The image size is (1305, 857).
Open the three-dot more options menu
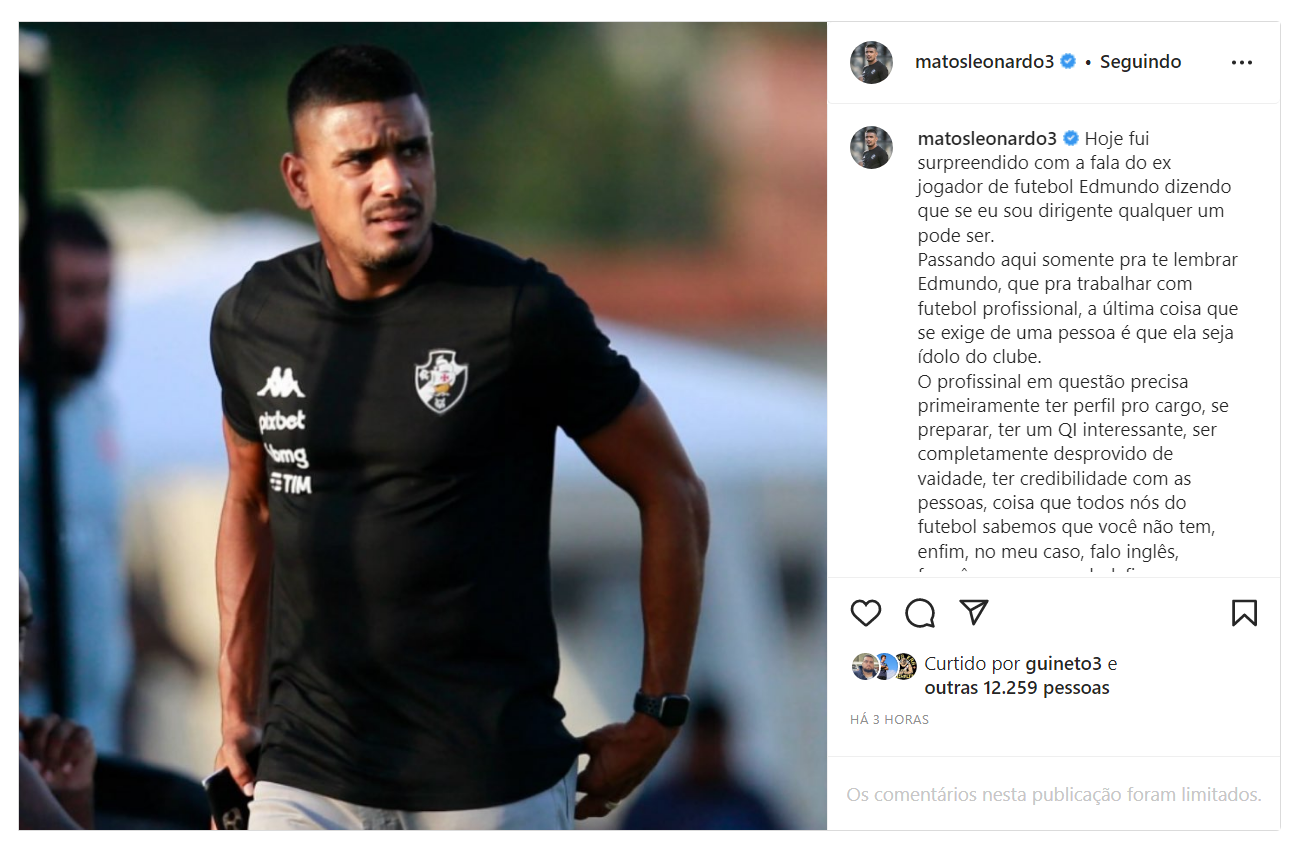tap(1242, 62)
